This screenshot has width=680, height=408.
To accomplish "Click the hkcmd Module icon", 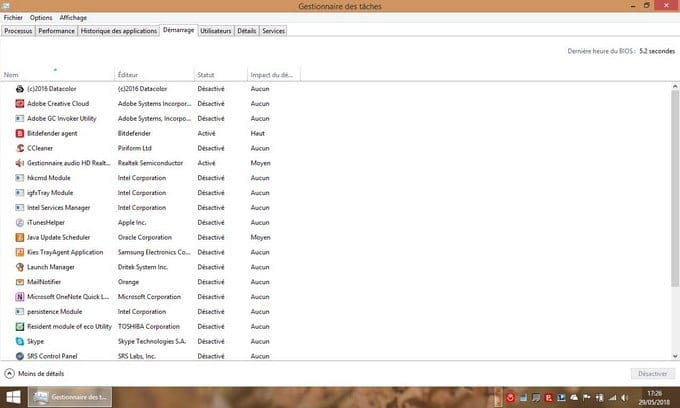I will click(20, 178).
